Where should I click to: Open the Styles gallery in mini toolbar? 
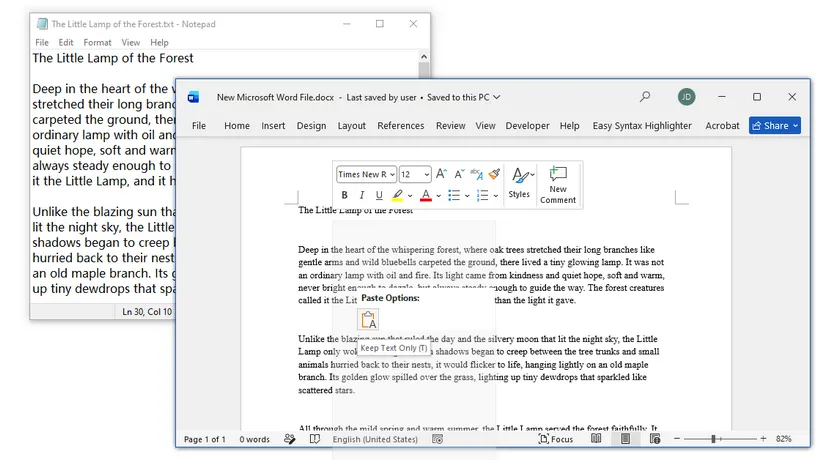point(520,183)
